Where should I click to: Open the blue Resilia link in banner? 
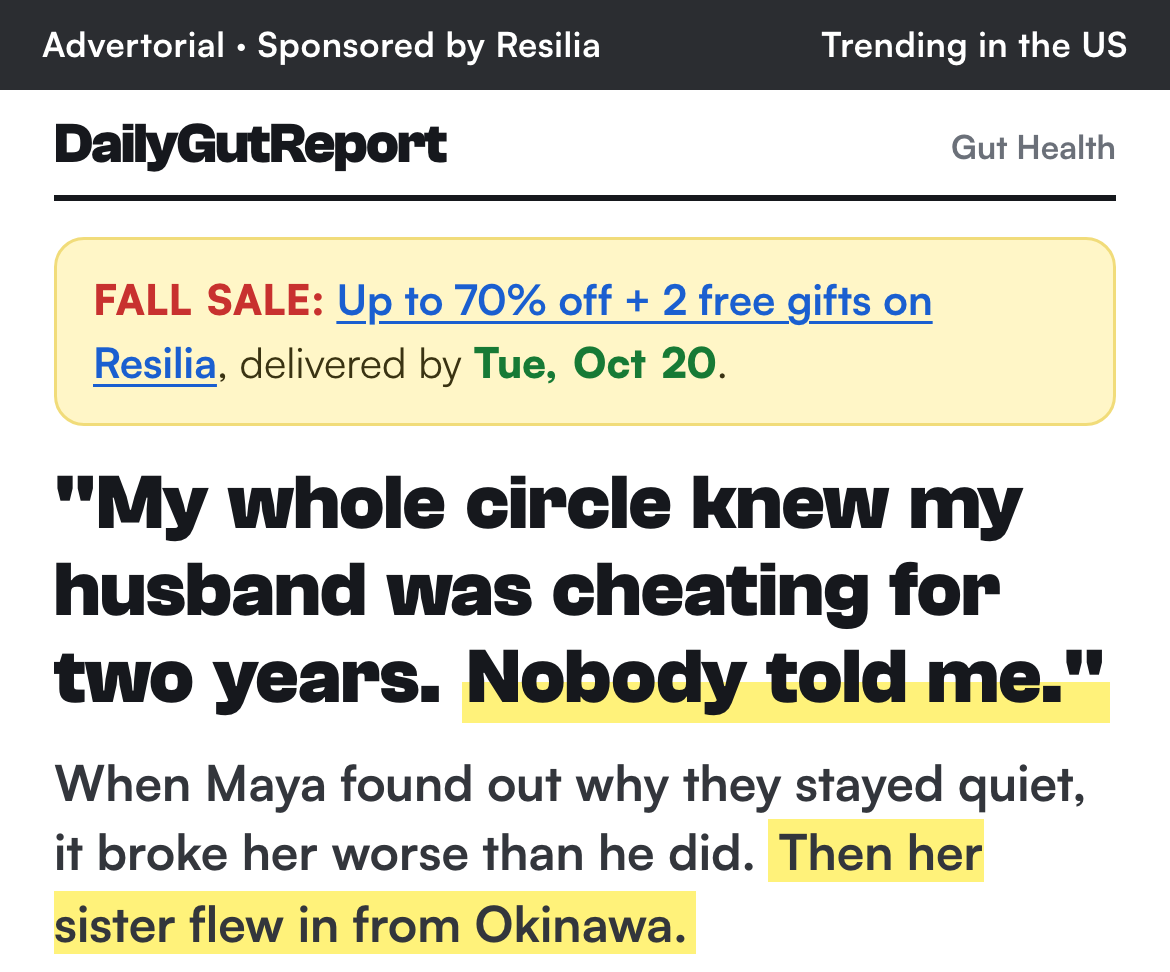(155, 364)
